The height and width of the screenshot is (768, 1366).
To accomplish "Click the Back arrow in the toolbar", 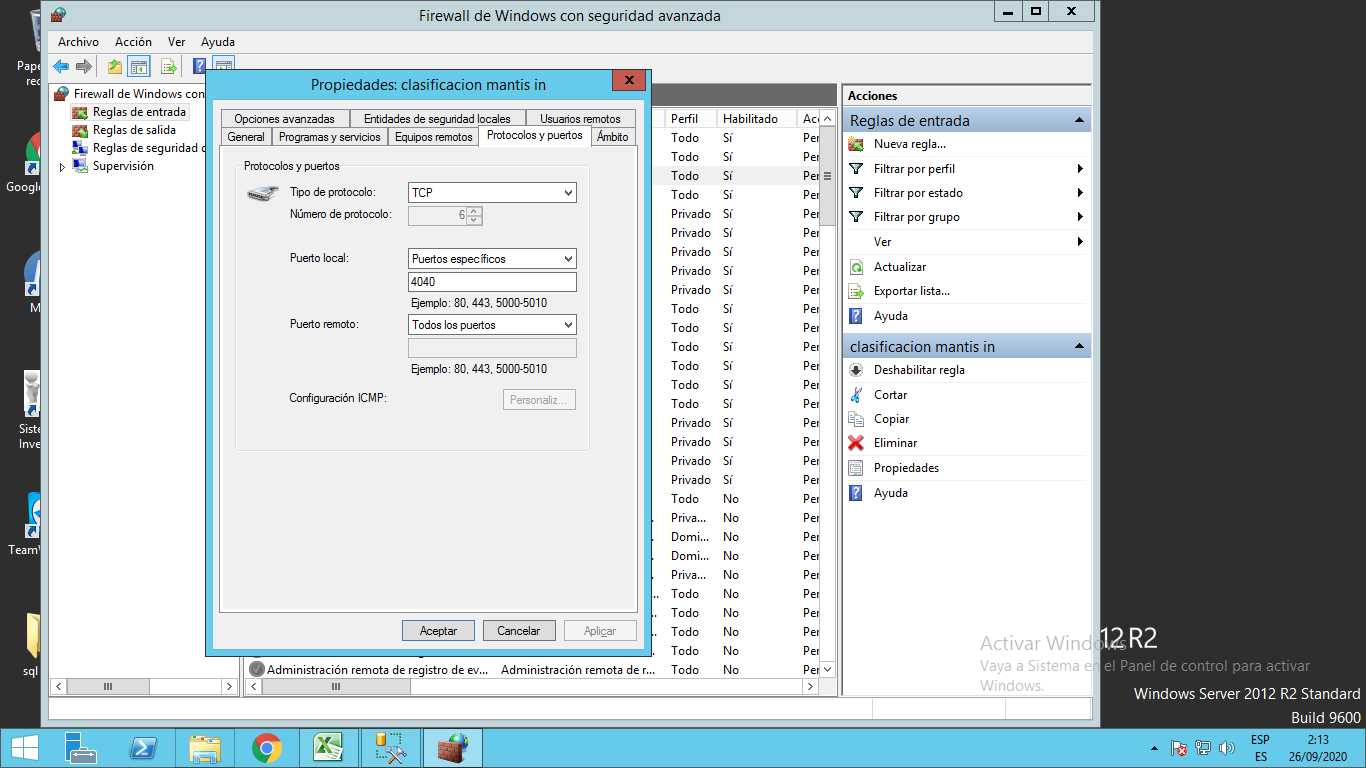I will 61,66.
